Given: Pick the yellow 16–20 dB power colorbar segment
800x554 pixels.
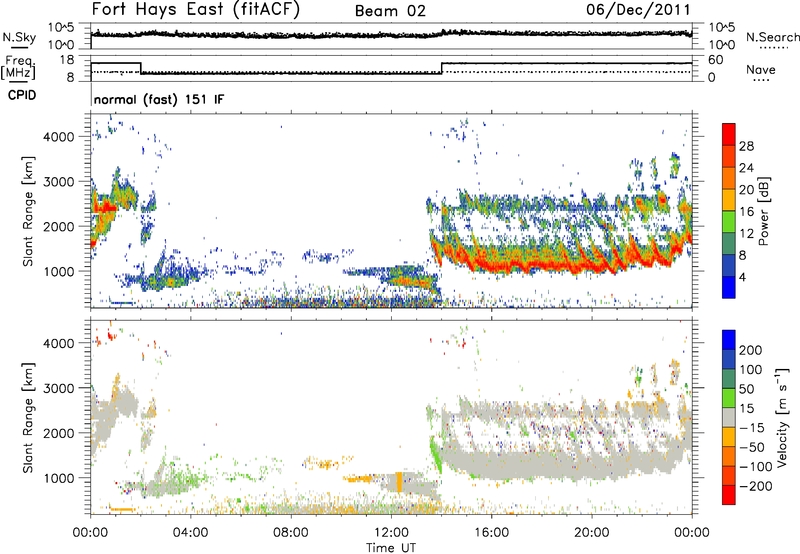Looking at the screenshot, I should pyautogui.click(x=729, y=200).
